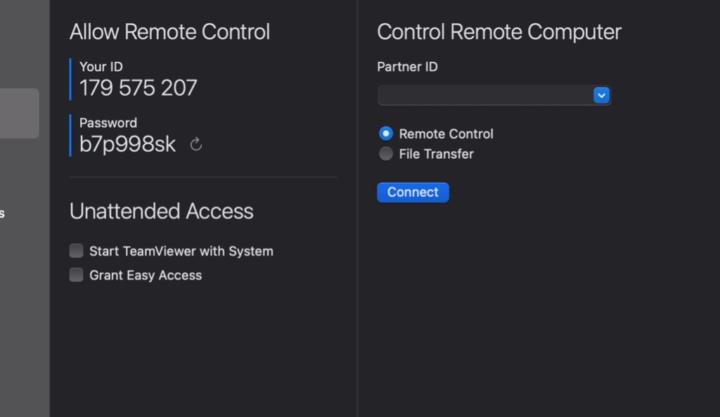720x417 pixels.
Task: Enable Start TeamViewer with System checkbox
Action: pos(76,251)
